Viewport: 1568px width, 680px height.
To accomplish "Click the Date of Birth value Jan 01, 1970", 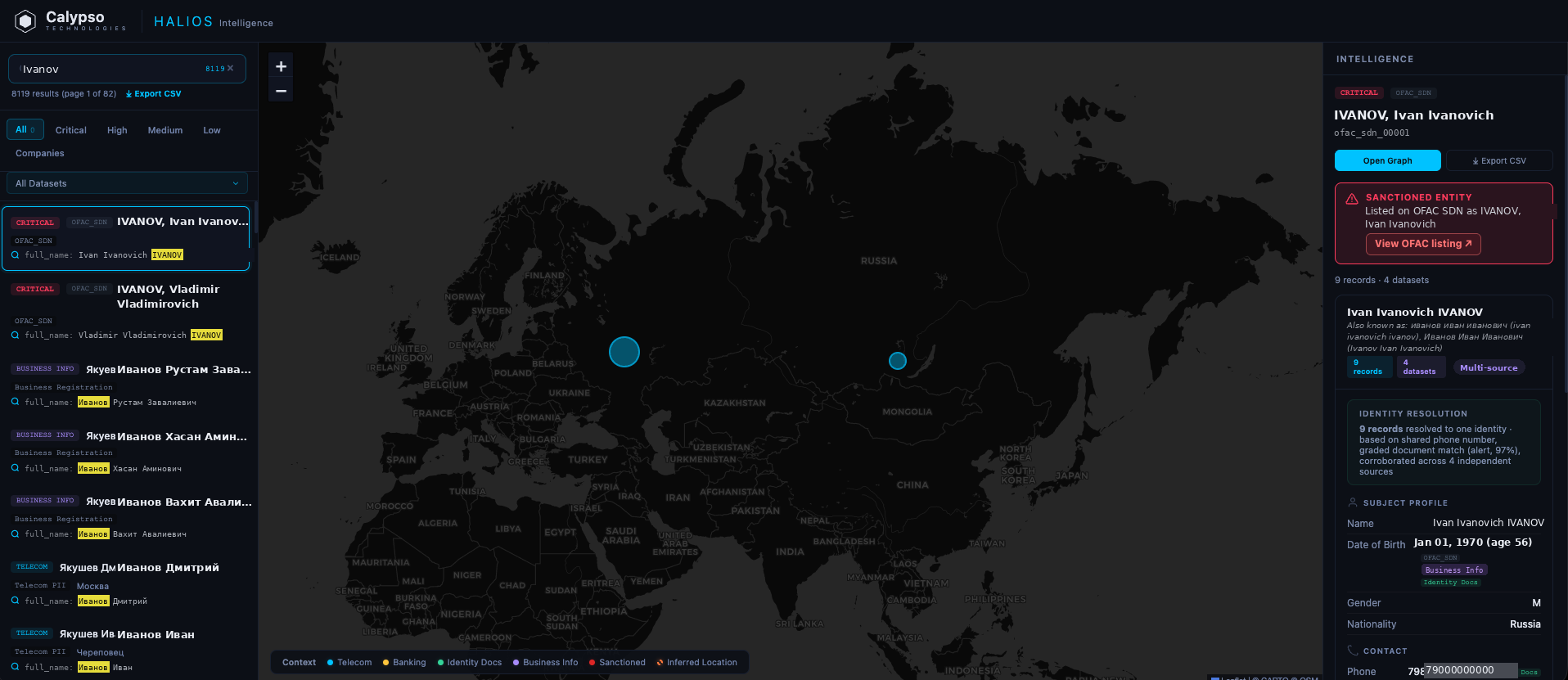I will point(1472,542).
